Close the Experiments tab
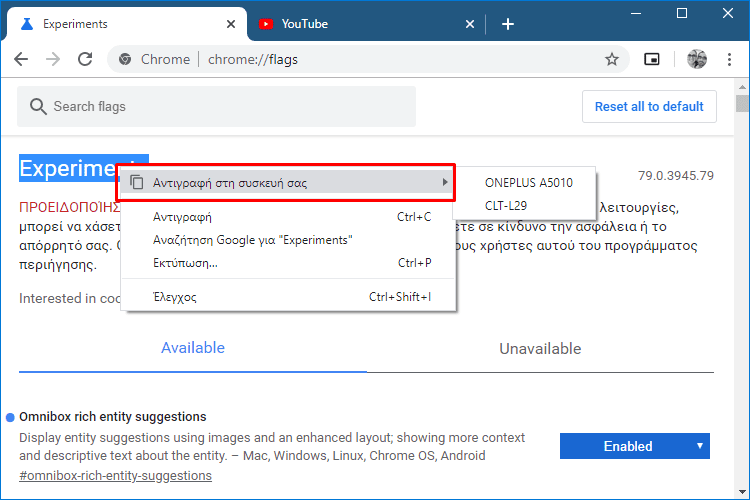Screen dimensions: 750x500 tap(231, 24)
